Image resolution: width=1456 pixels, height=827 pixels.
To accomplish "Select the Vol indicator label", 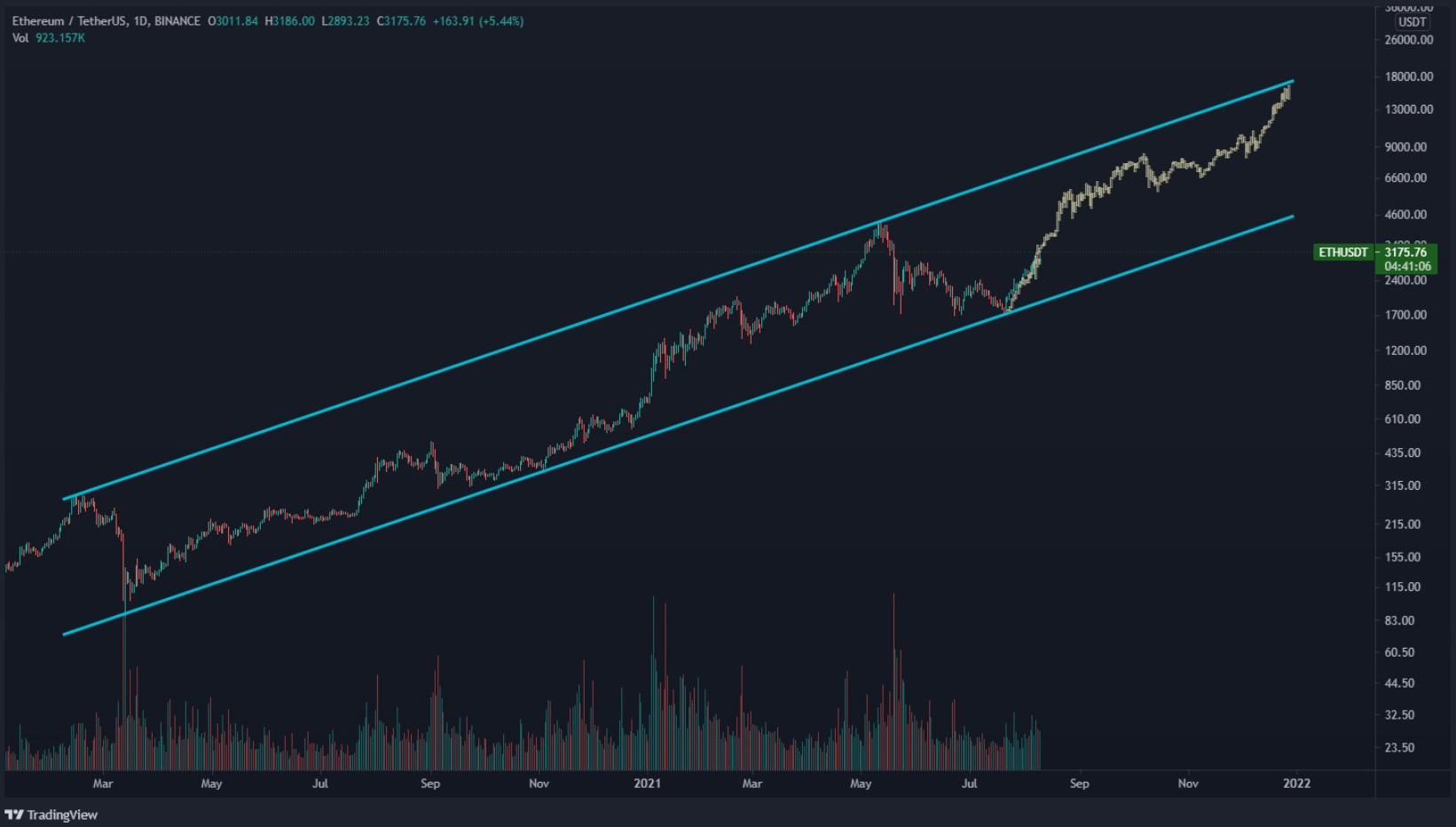I will [20, 38].
